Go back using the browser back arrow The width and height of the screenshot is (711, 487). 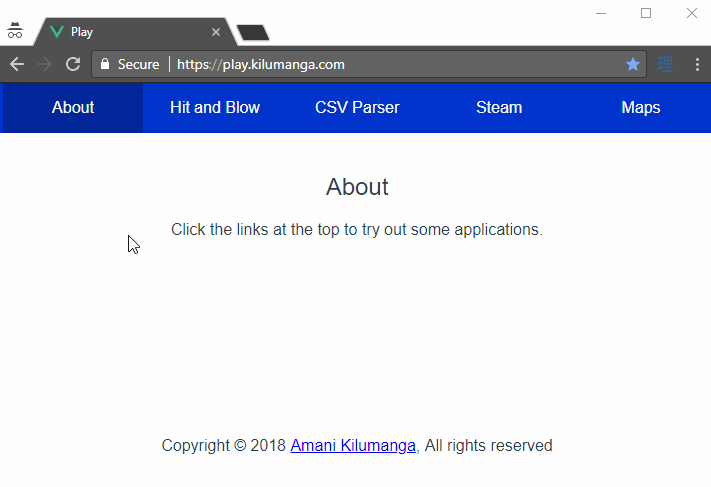17,64
